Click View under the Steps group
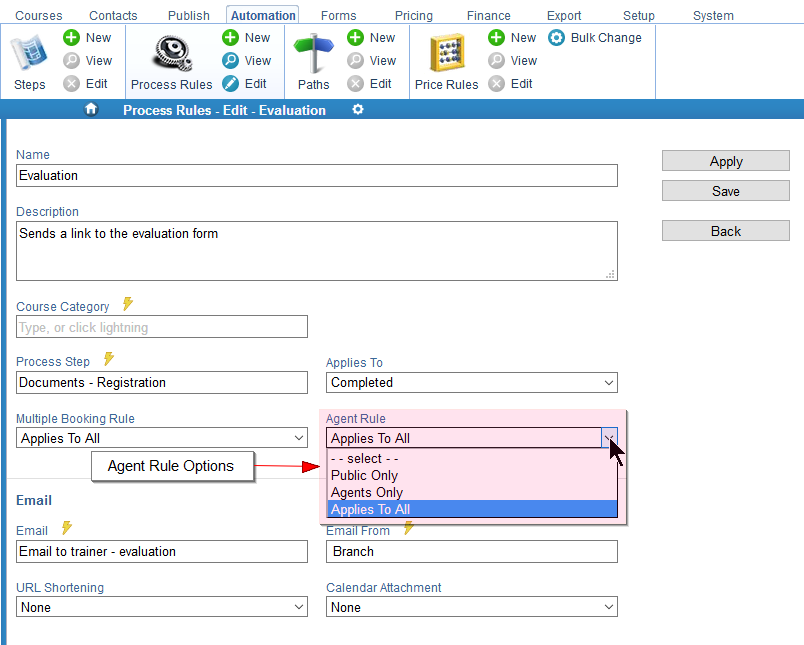804x645 pixels. pyautogui.click(x=87, y=61)
